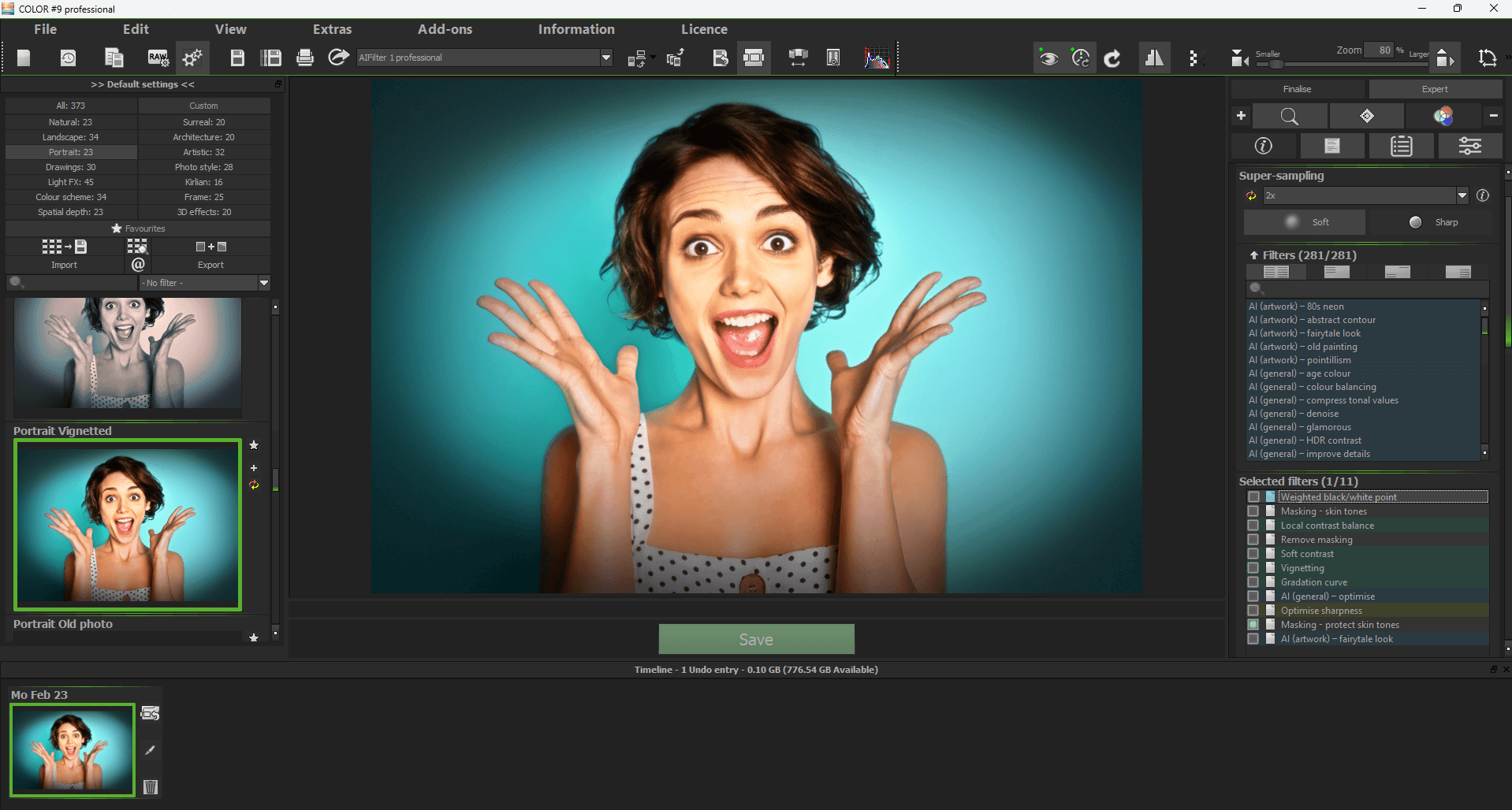Open the File menu
1512x810 pixels.
pos(46,29)
